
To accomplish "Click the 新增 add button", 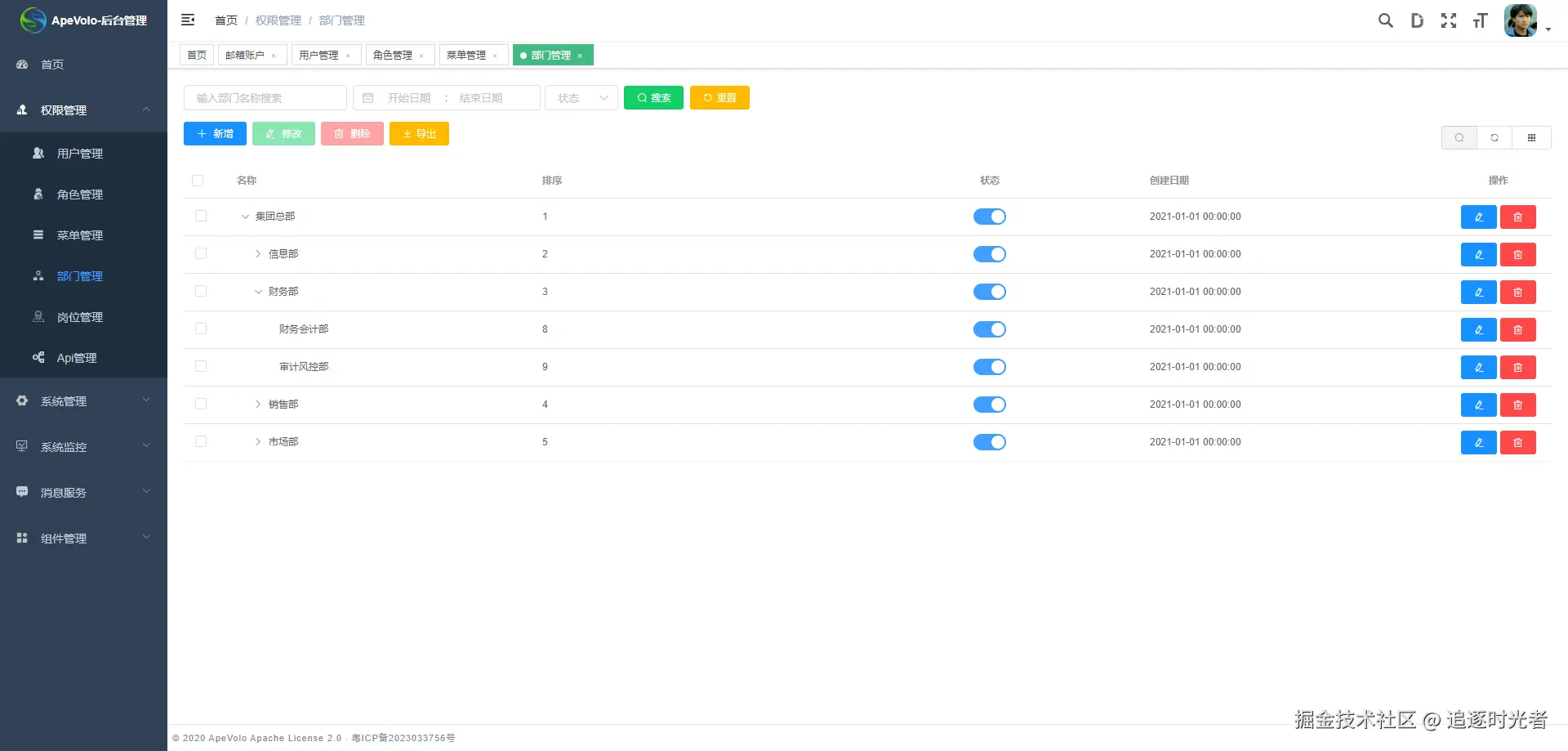I will (x=215, y=134).
